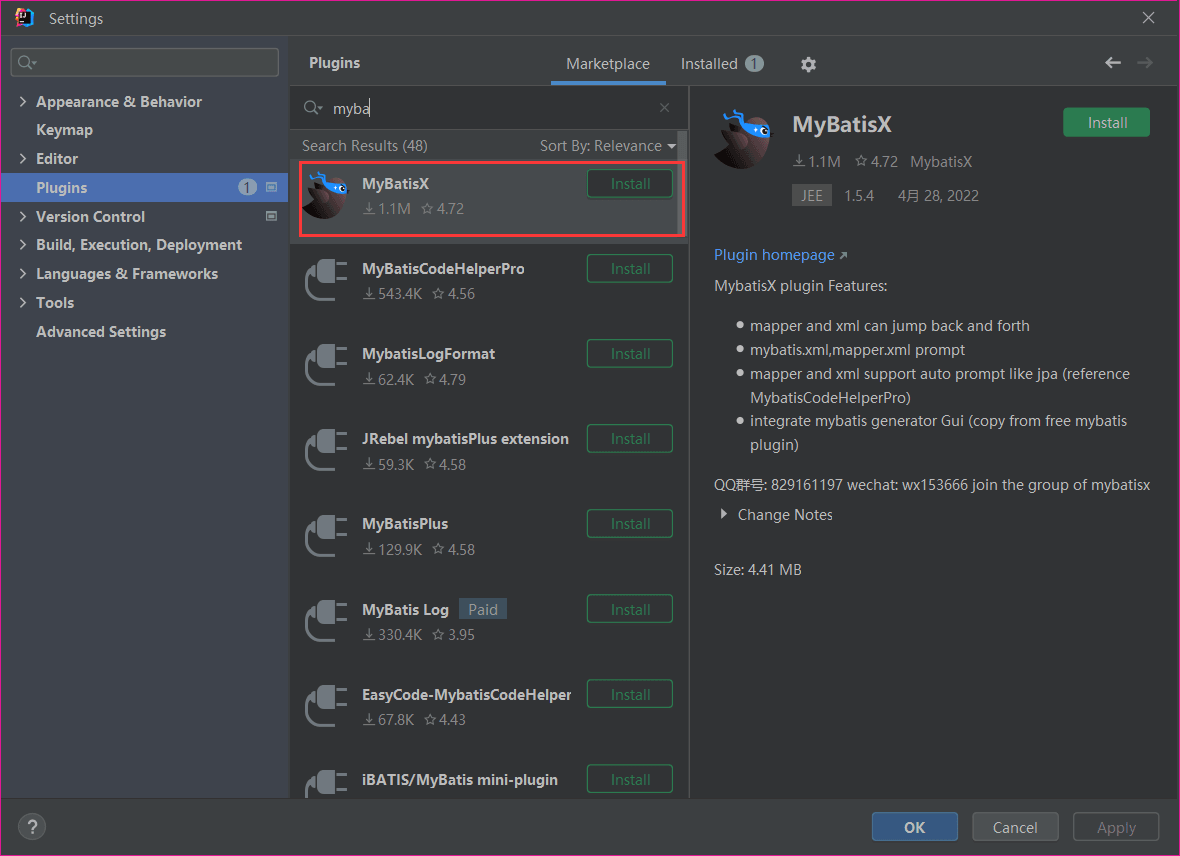This screenshot has width=1180, height=856.
Task: Click the Plugins update count badge in sidebar
Action: point(247,187)
